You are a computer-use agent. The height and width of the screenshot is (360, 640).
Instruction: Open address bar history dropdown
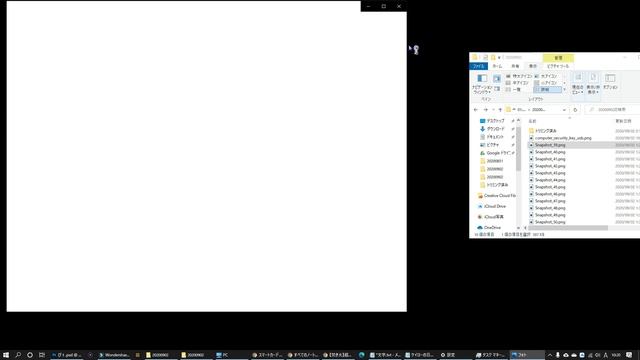tap(564, 110)
